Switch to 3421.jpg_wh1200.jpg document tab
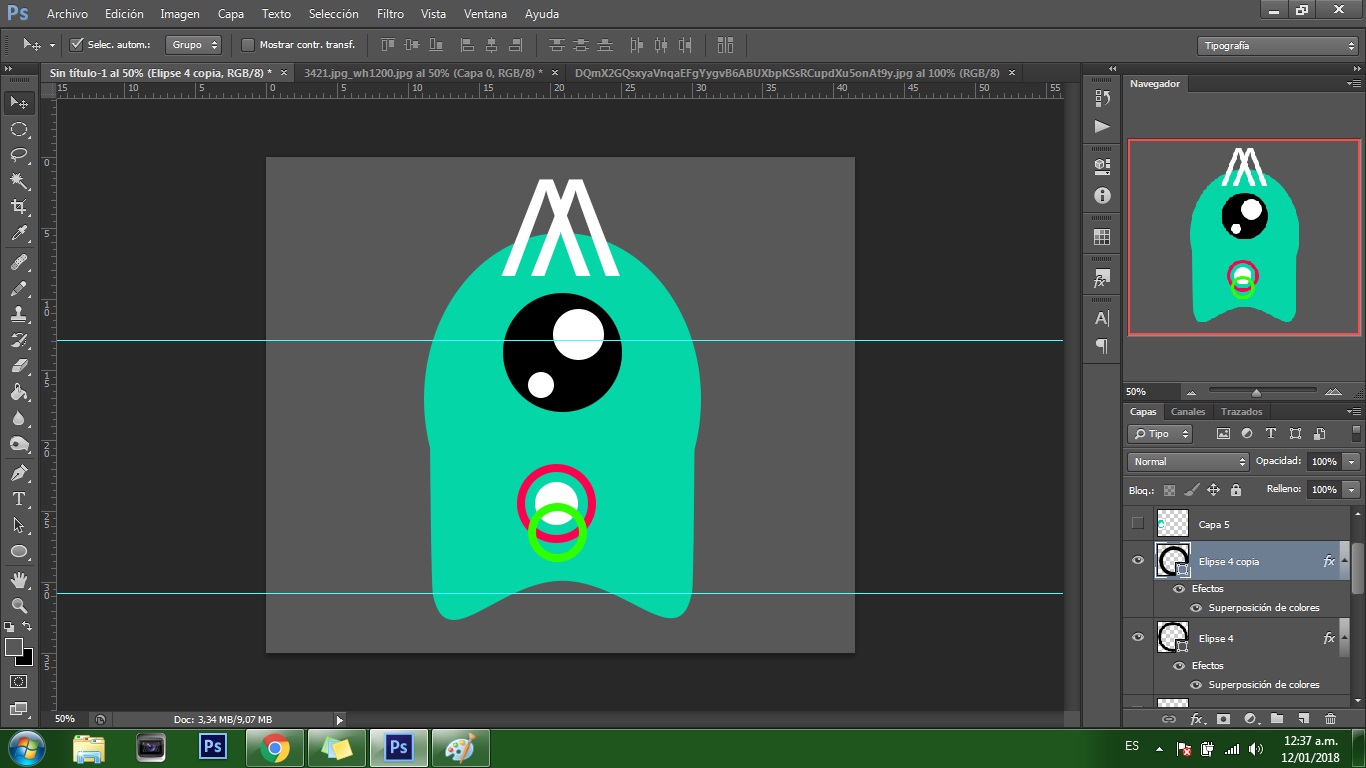This screenshot has width=1366, height=768. point(422,73)
